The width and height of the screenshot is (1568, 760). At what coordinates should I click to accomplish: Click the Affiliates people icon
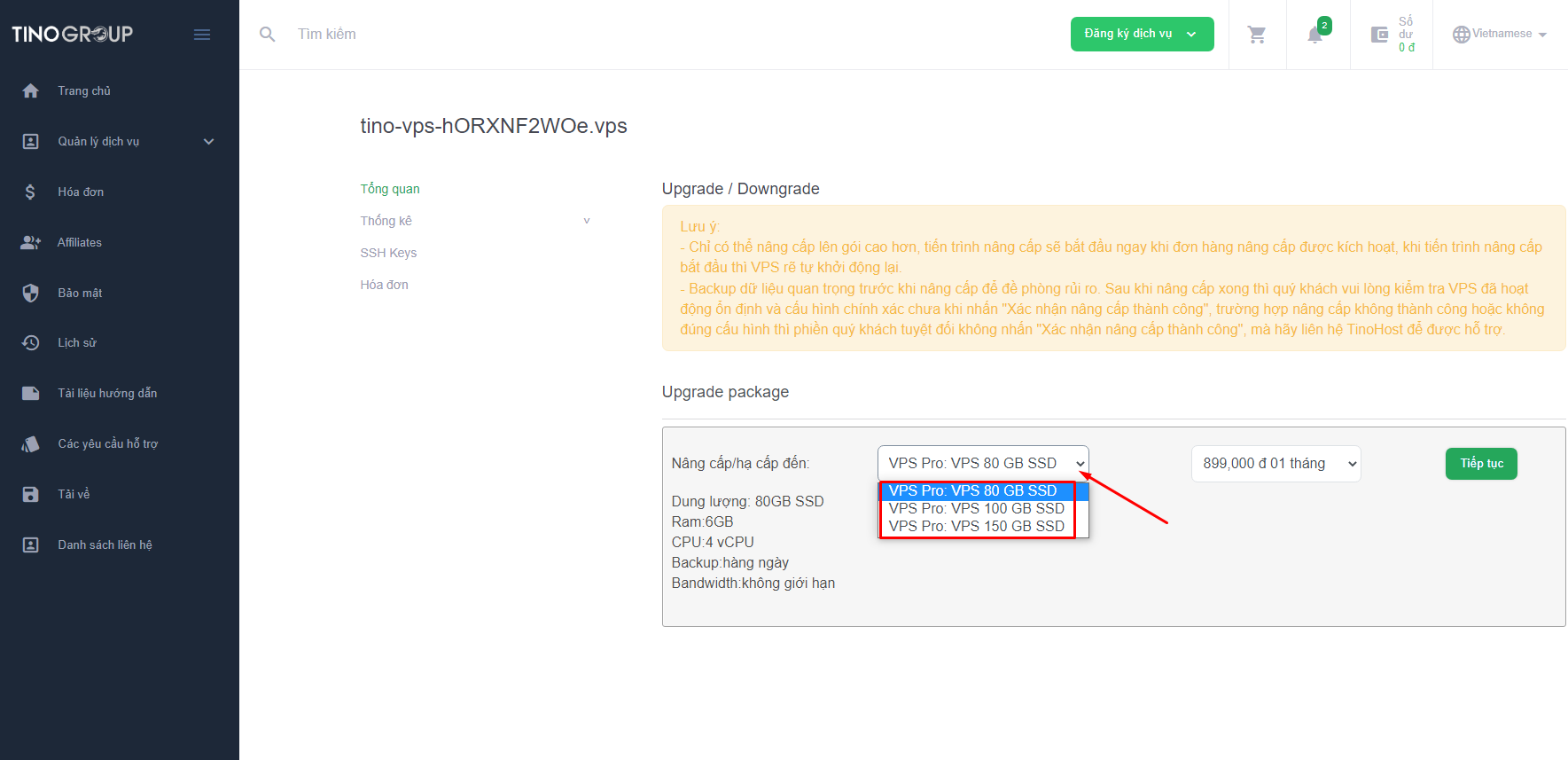pyautogui.click(x=30, y=242)
